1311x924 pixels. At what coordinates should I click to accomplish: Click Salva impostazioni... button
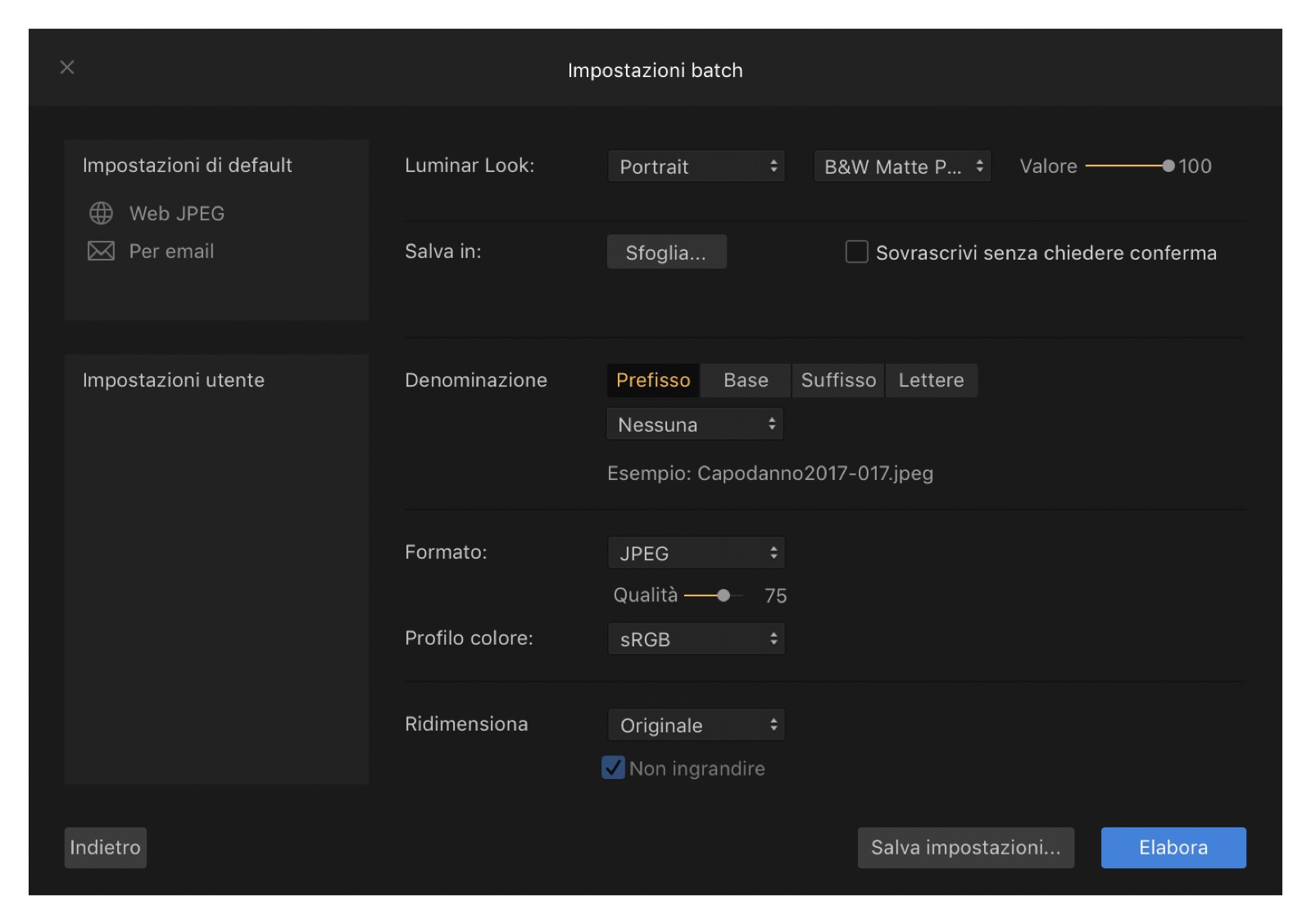pos(965,847)
